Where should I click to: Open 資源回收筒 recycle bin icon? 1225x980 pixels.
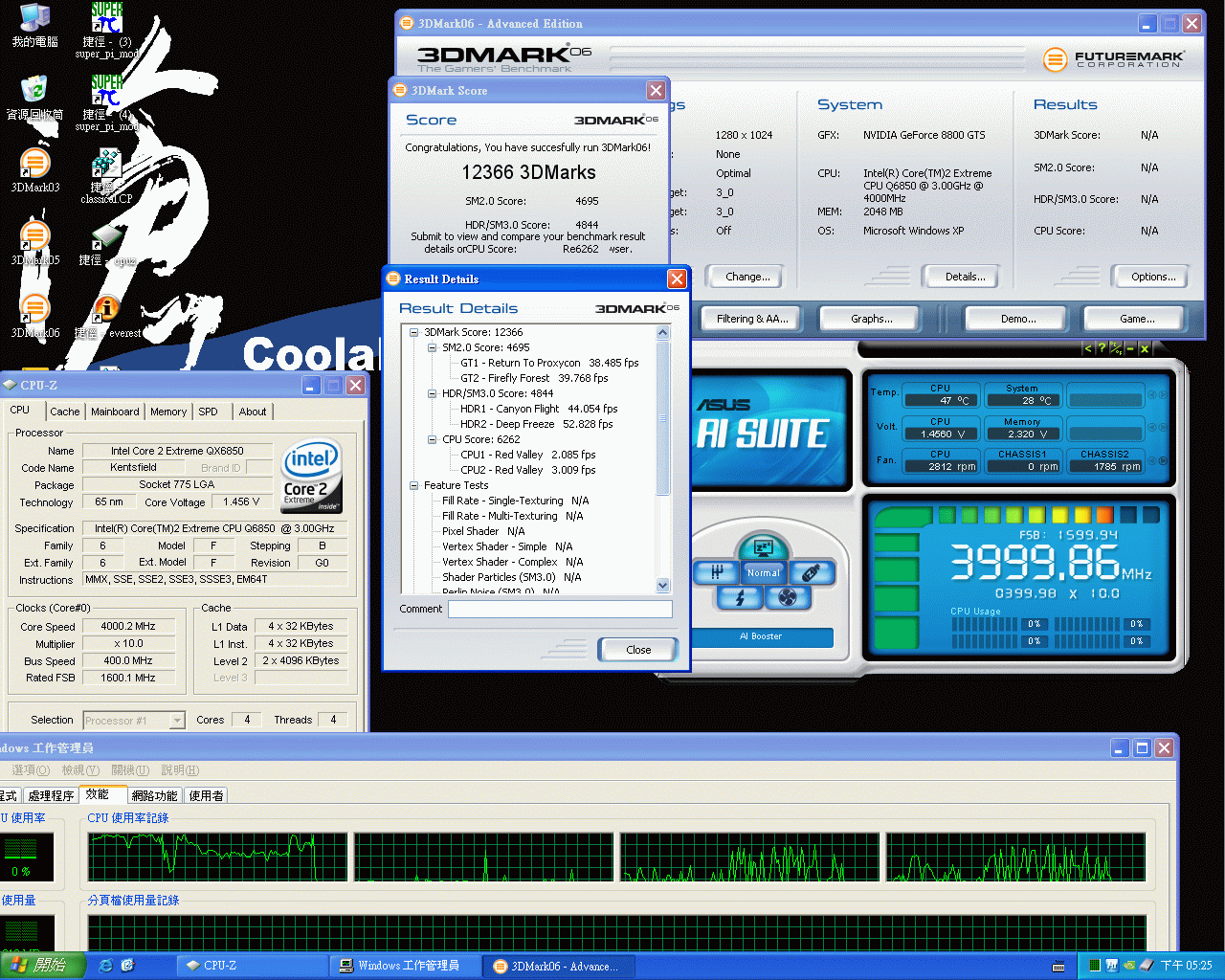pos(34,98)
